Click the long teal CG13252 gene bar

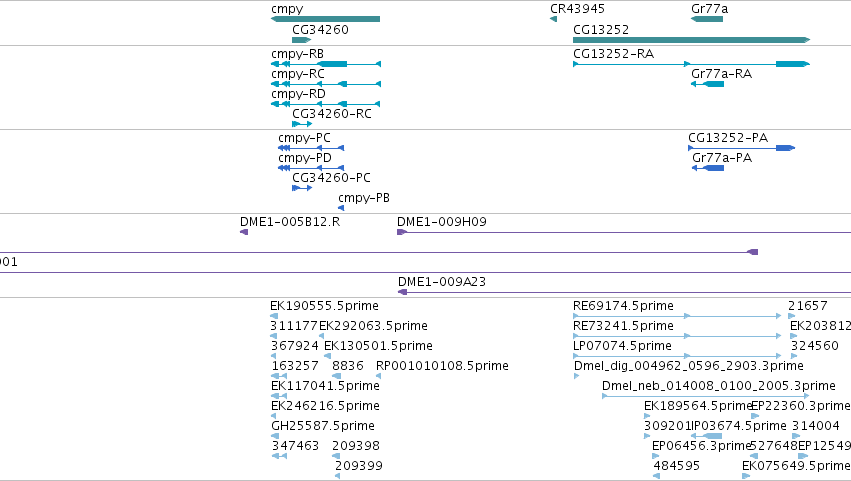coord(691,40)
